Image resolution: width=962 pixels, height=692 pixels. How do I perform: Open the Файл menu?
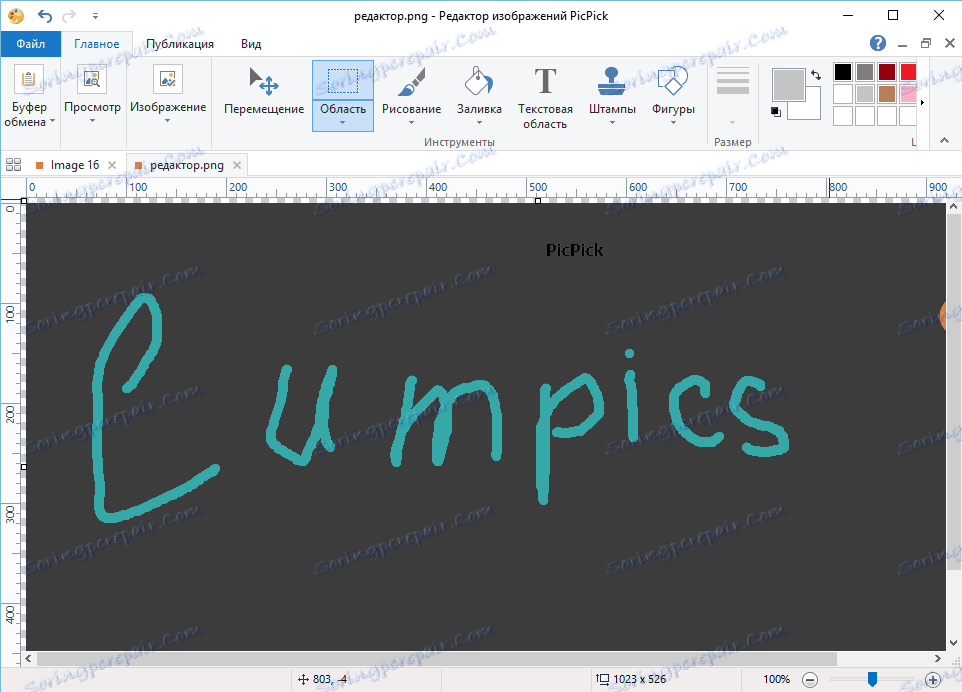click(31, 44)
